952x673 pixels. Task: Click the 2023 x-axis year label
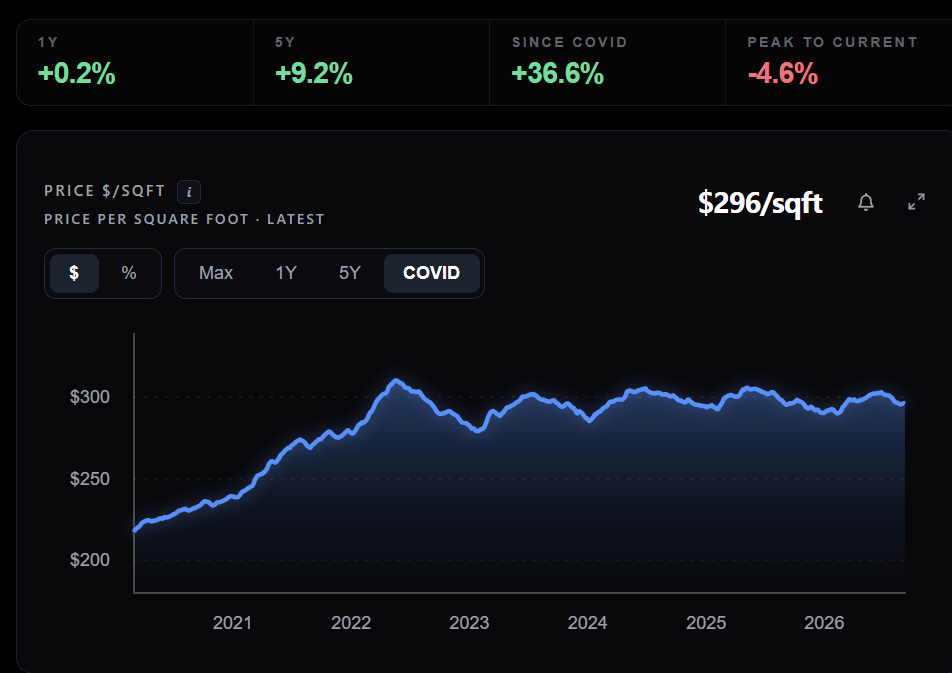469,623
